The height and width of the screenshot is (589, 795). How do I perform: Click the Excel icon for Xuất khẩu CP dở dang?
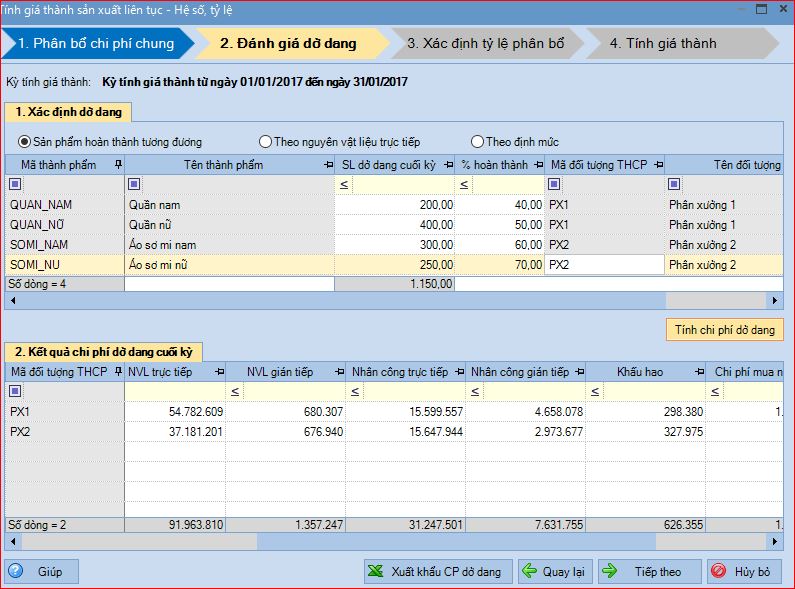coord(376,572)
